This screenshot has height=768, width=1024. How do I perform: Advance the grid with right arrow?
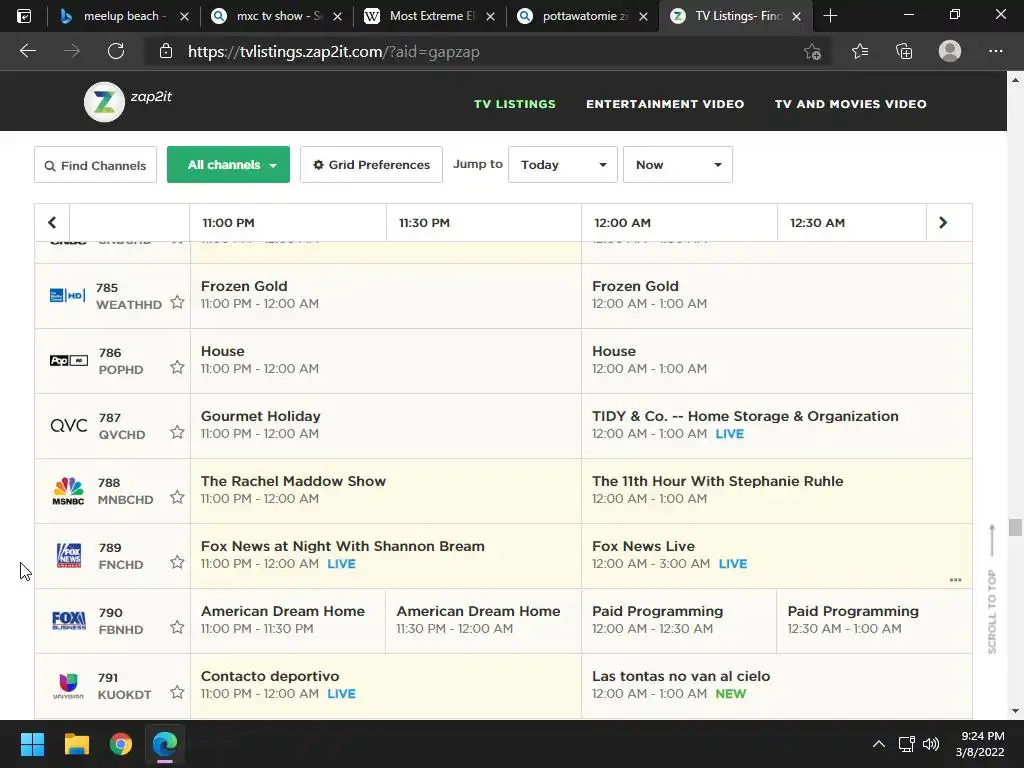point(942,223)
